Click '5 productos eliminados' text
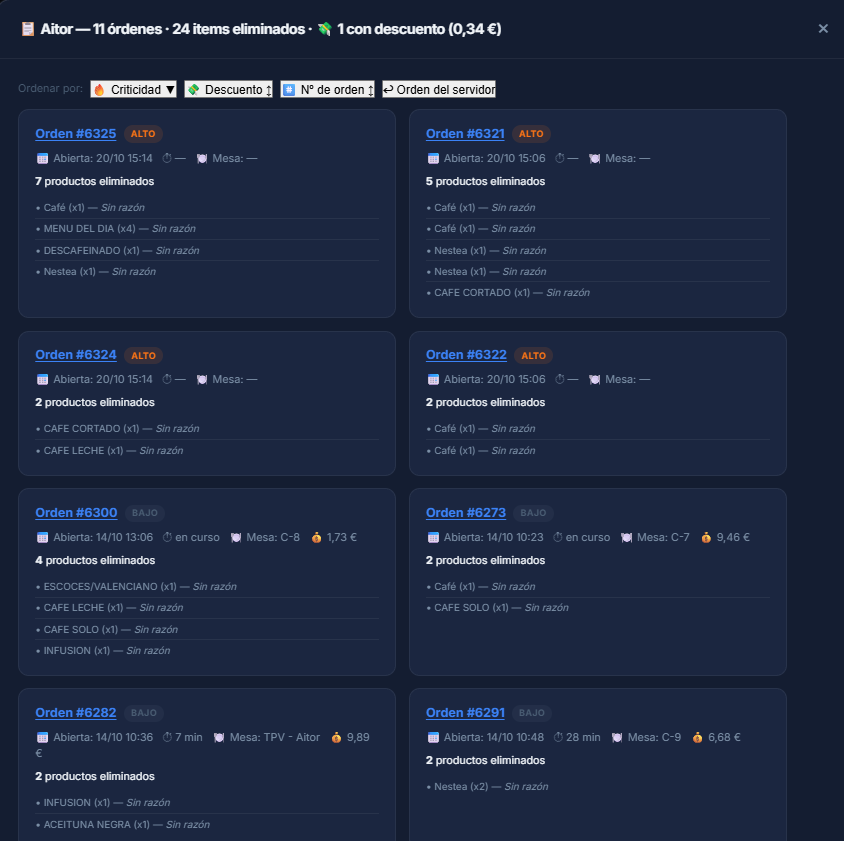 pyautogui.click(x=486, y=181)
